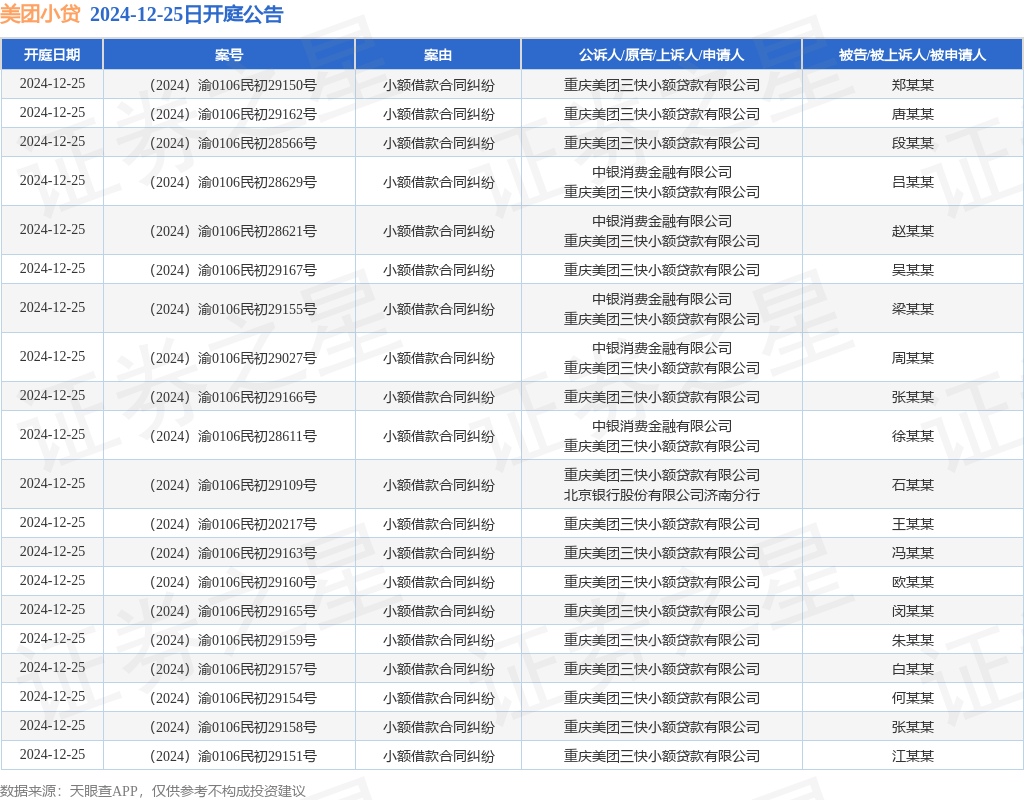Click case number (2024)渝0106民初29109号
Screen dimensions: 1024x800
click(233, 485)
